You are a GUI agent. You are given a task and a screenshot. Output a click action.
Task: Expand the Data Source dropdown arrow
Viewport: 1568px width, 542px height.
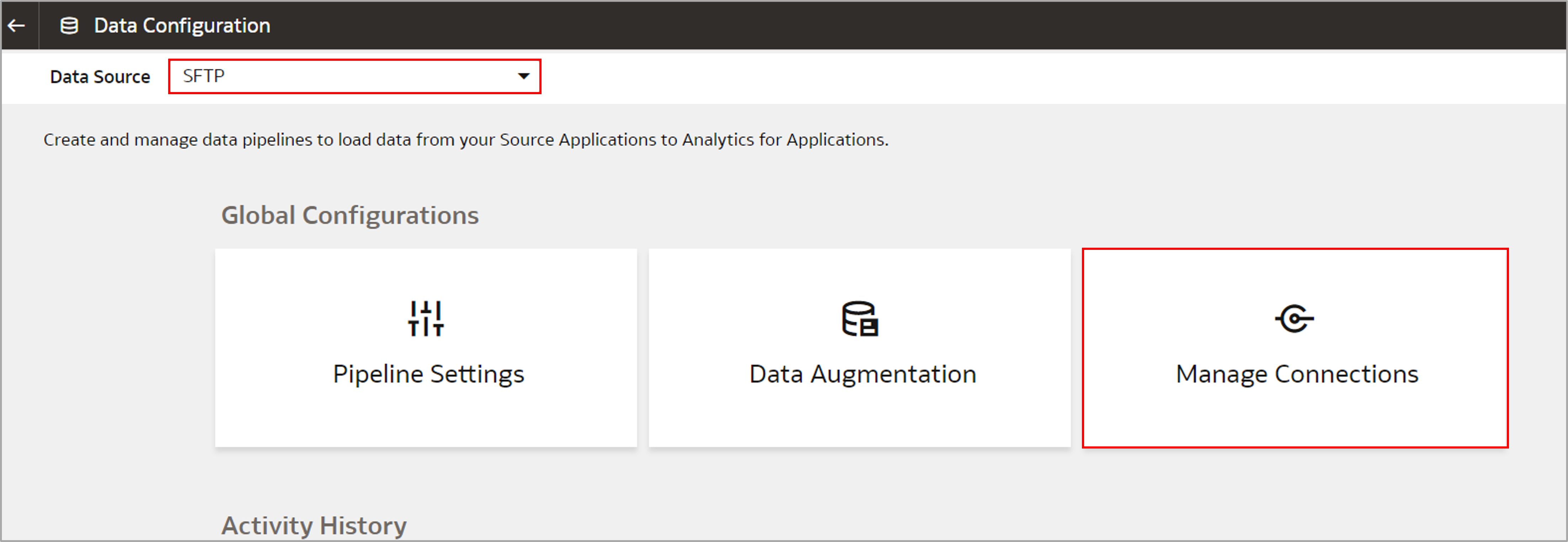[x=523, y=77]
